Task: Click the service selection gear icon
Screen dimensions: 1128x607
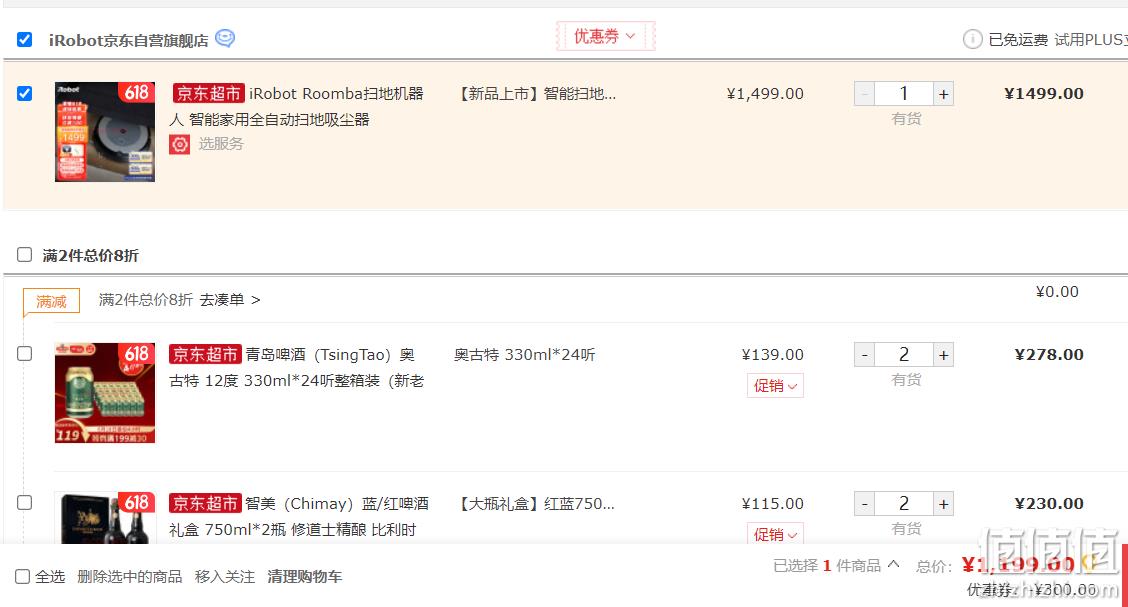Action: click(180, 145)
